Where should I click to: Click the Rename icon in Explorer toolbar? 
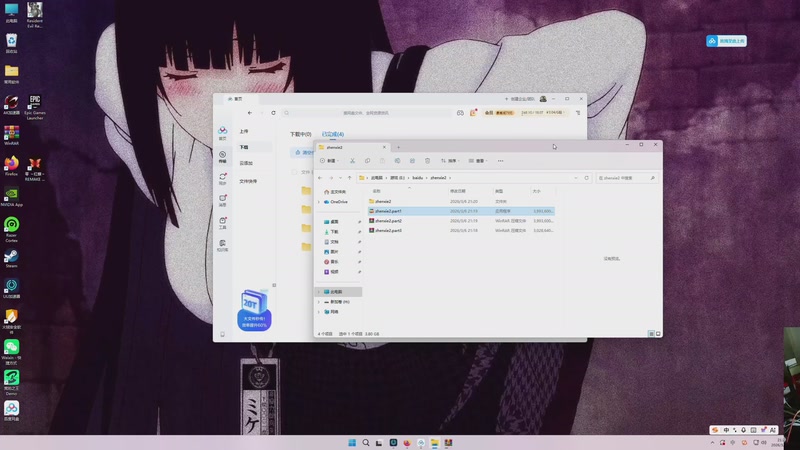click(x=397, y=161)
